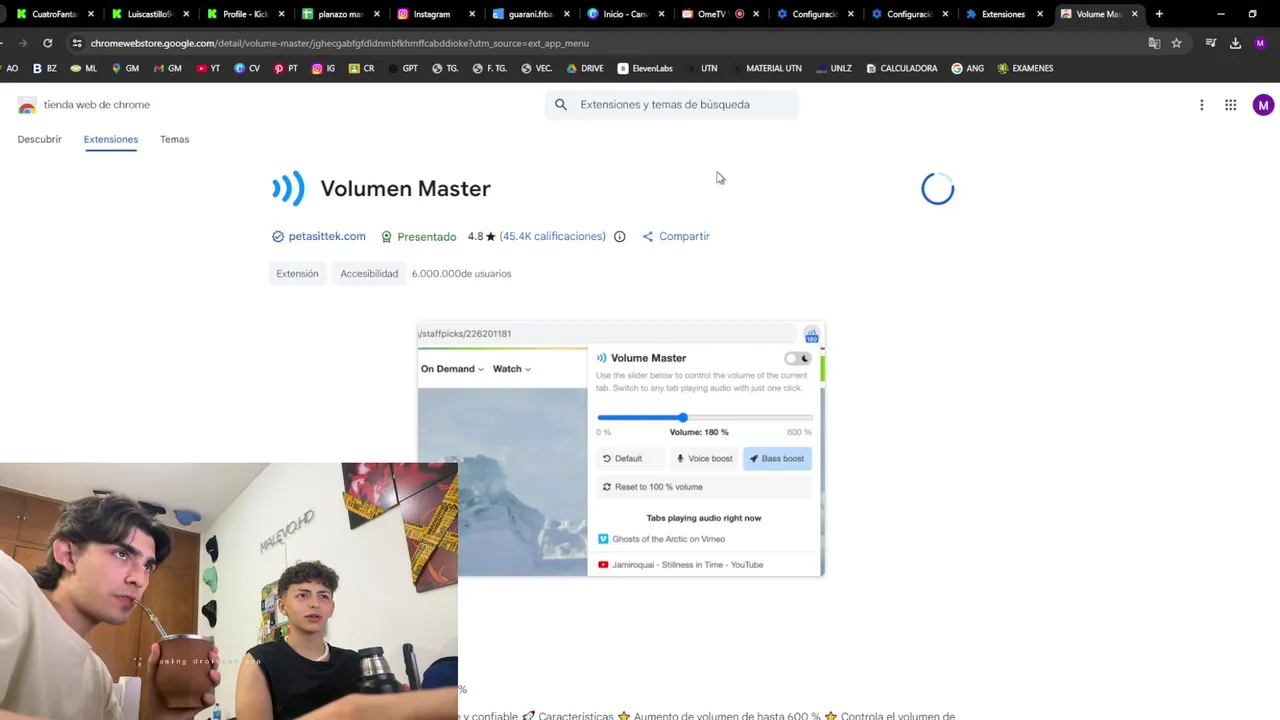Open the Volume Master preview screenshot
1280x720 pixels.
click(x=621, y=449)
